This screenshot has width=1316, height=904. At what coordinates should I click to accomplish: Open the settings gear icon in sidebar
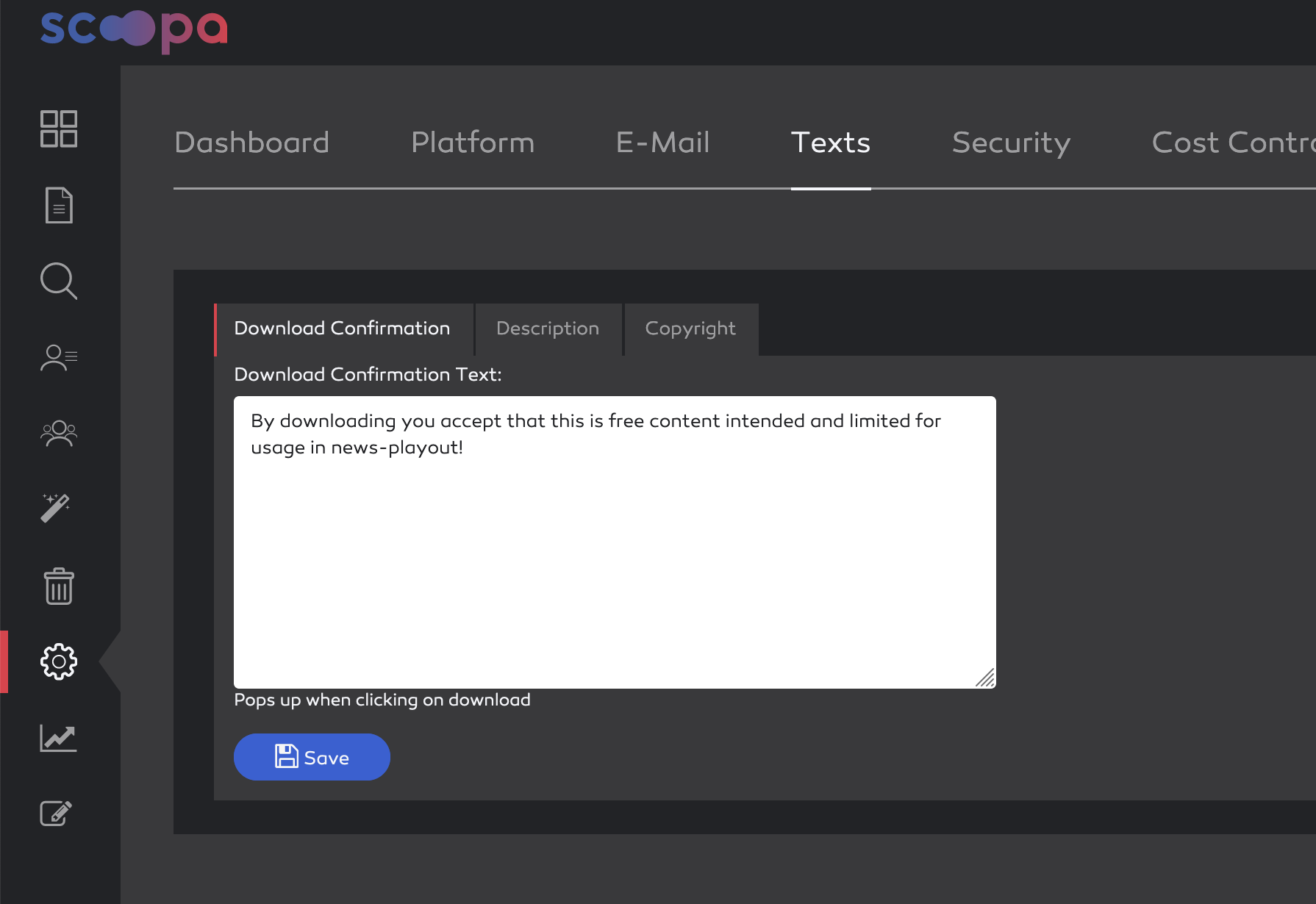(59, 662)
